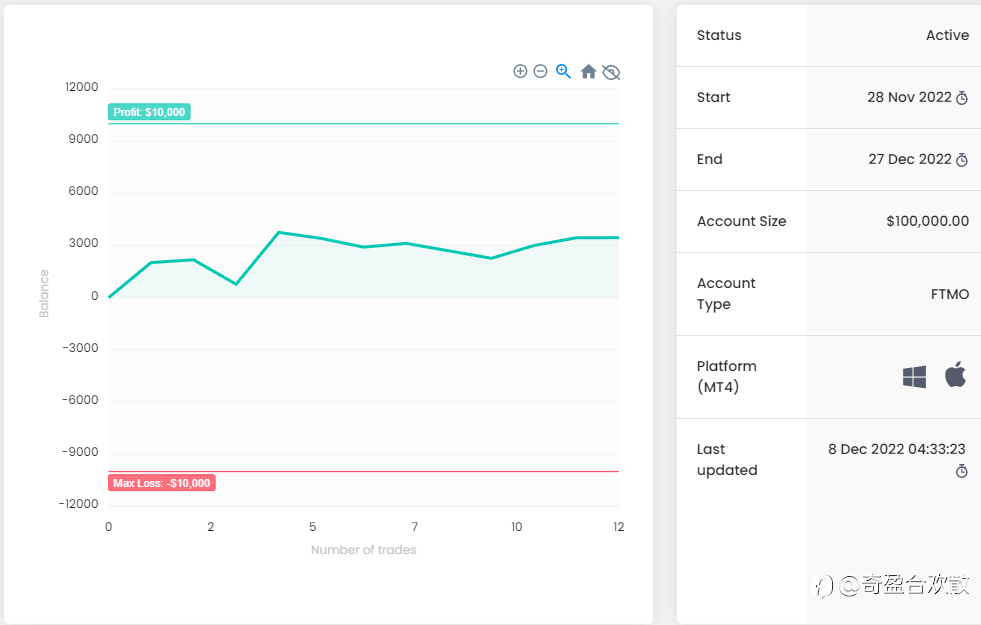
Task: Click the clock icon beside Start date
Action: coord(962,98)
